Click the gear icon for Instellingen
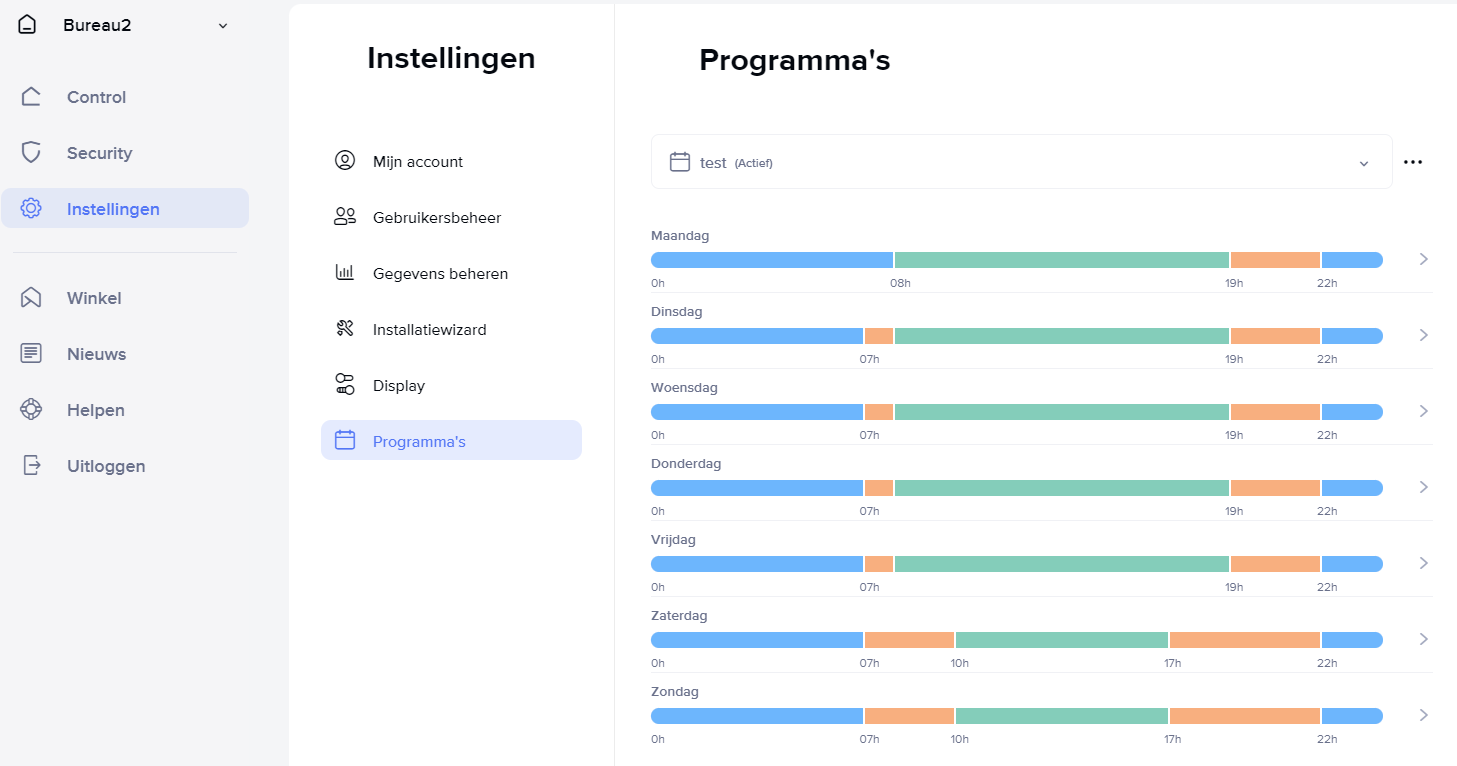The width and height of the screenshot is (1457, 766). click(x=31, y=209)
